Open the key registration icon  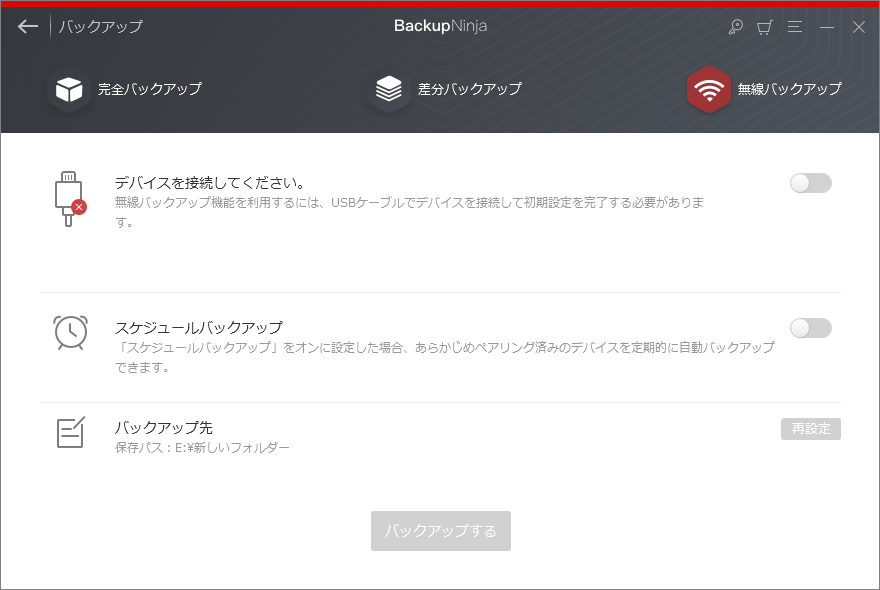pyautogui.click(x=735, y=26)
